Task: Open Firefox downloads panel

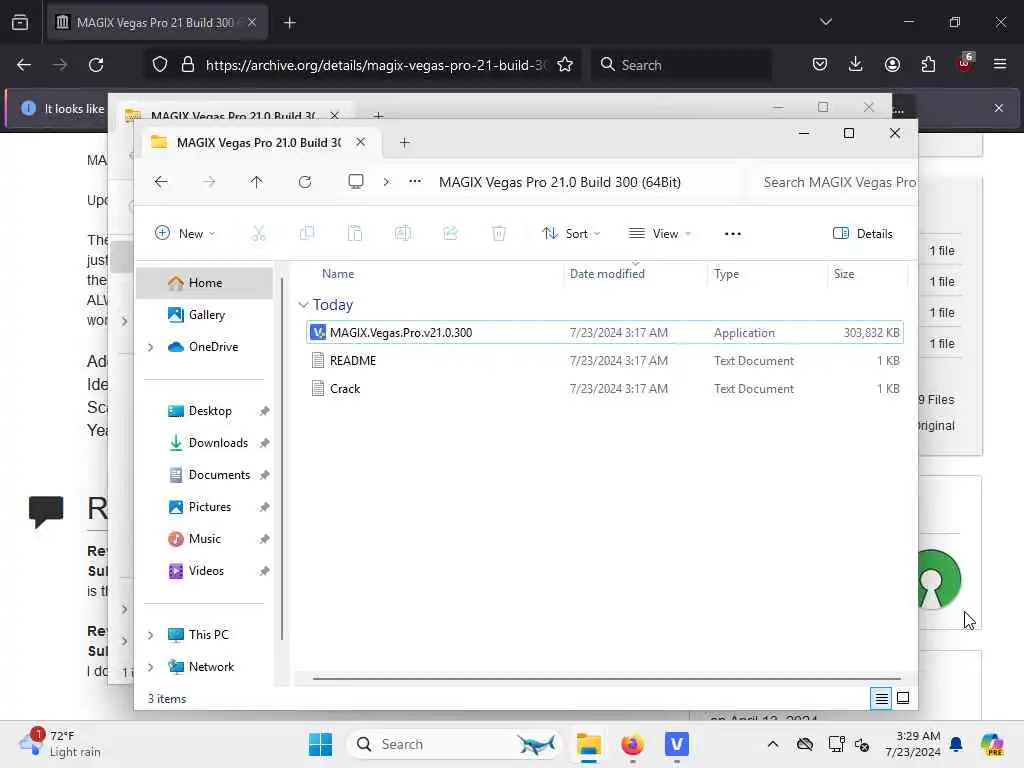Action: (x=856, y=65)
